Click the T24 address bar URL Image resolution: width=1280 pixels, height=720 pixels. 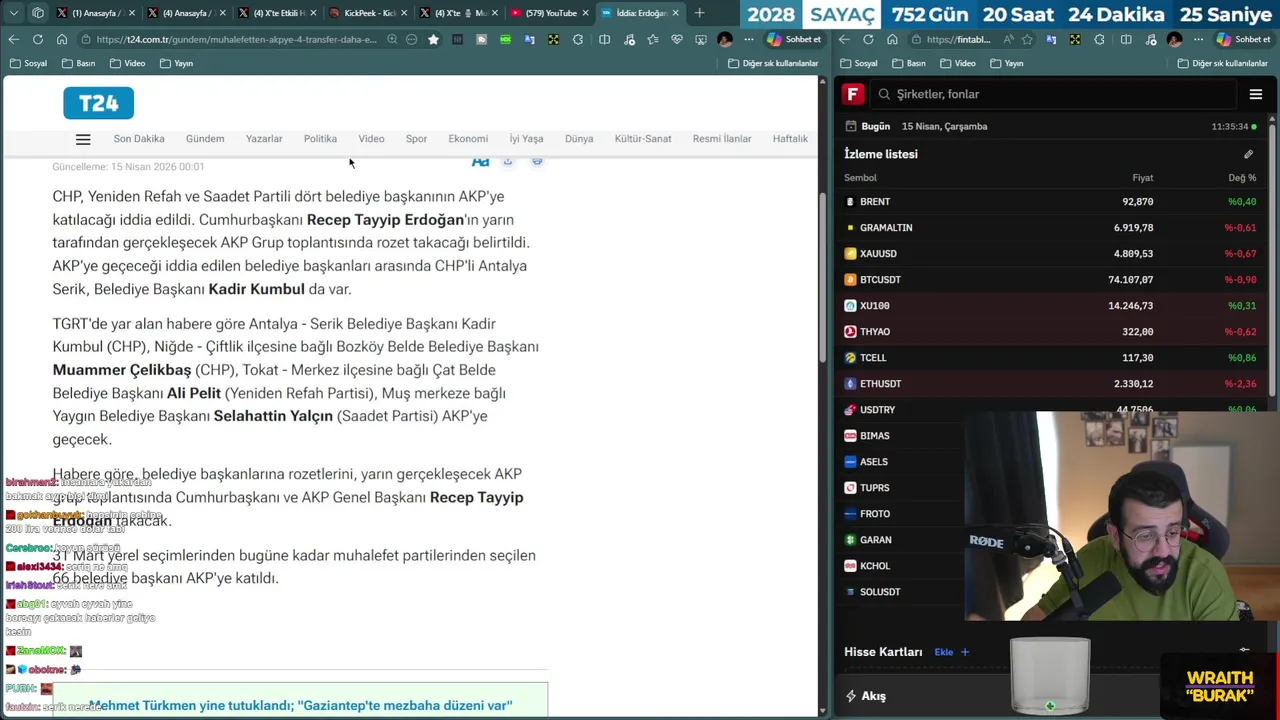tap(237, 39)
